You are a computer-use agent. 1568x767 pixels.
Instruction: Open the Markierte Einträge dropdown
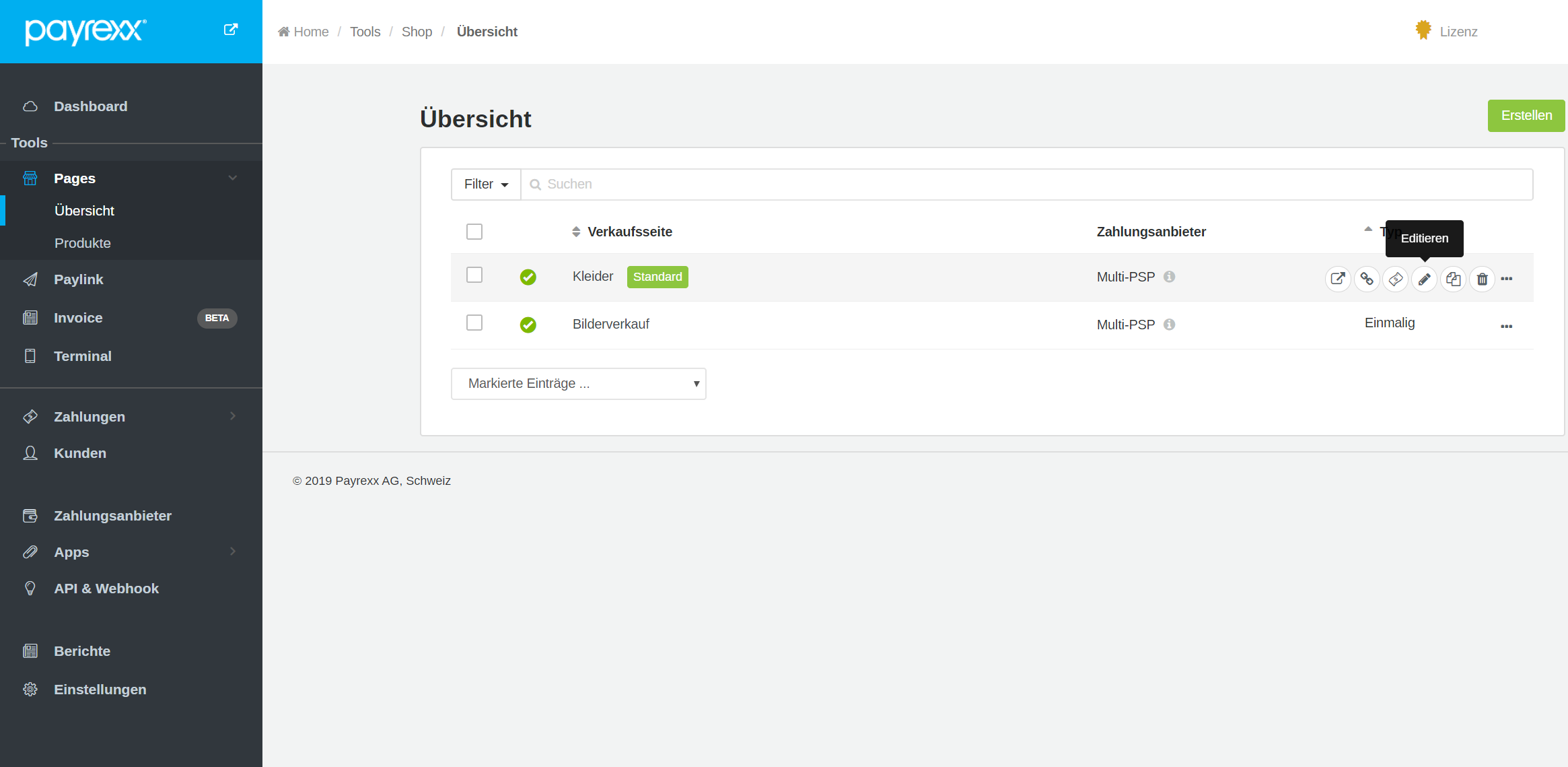[579, 383]
